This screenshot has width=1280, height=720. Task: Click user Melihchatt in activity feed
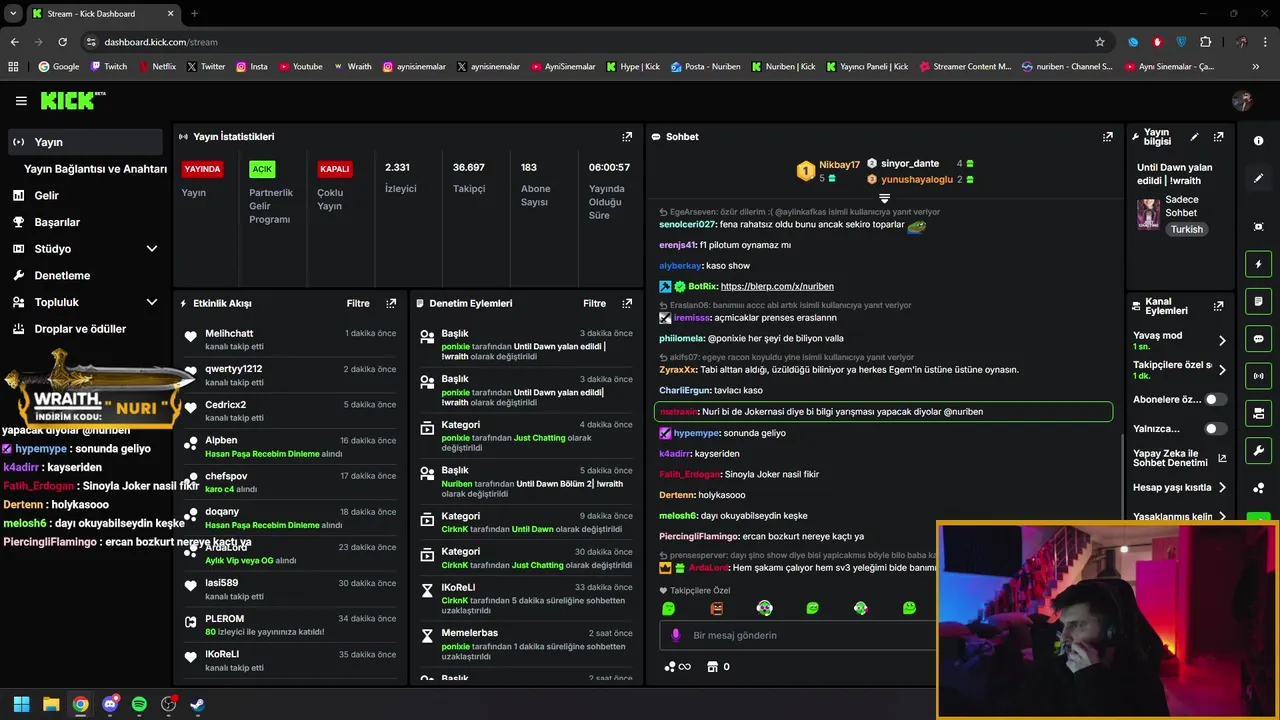pyautogui.click(x=229, y=334)
